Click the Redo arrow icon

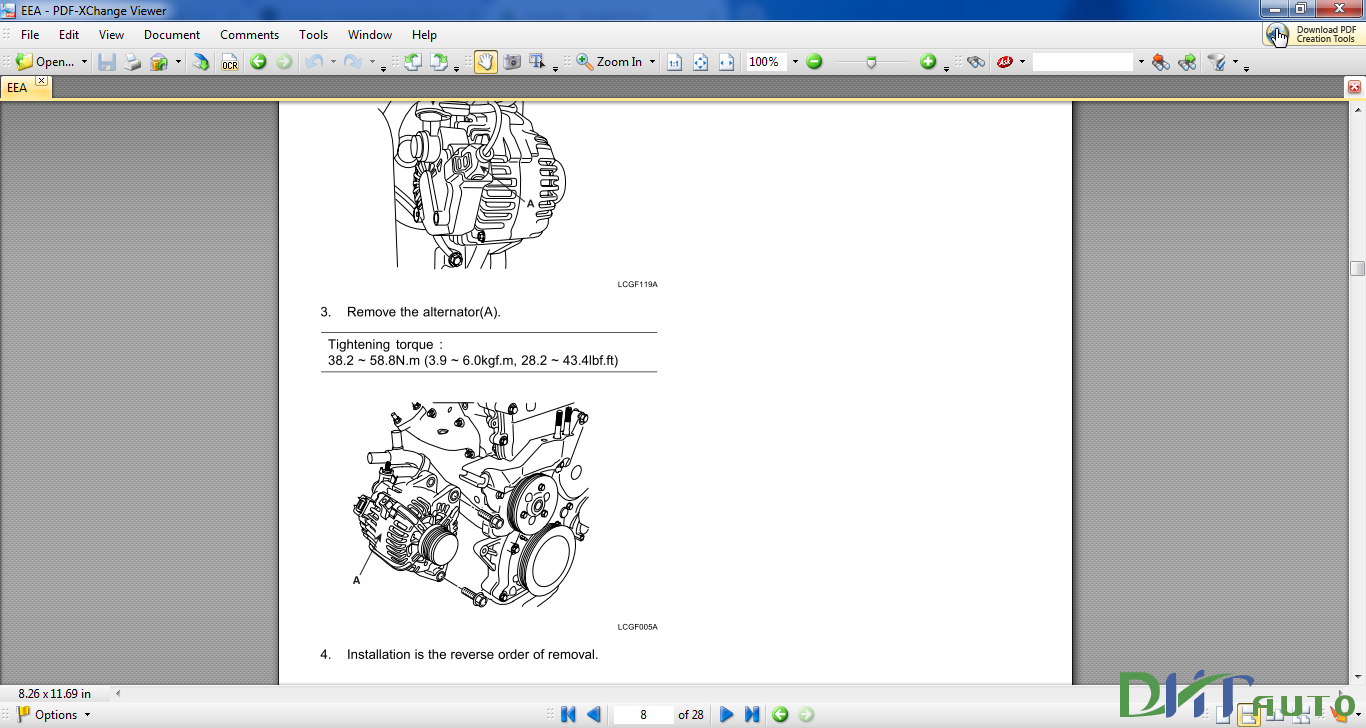tap(353, 62)
